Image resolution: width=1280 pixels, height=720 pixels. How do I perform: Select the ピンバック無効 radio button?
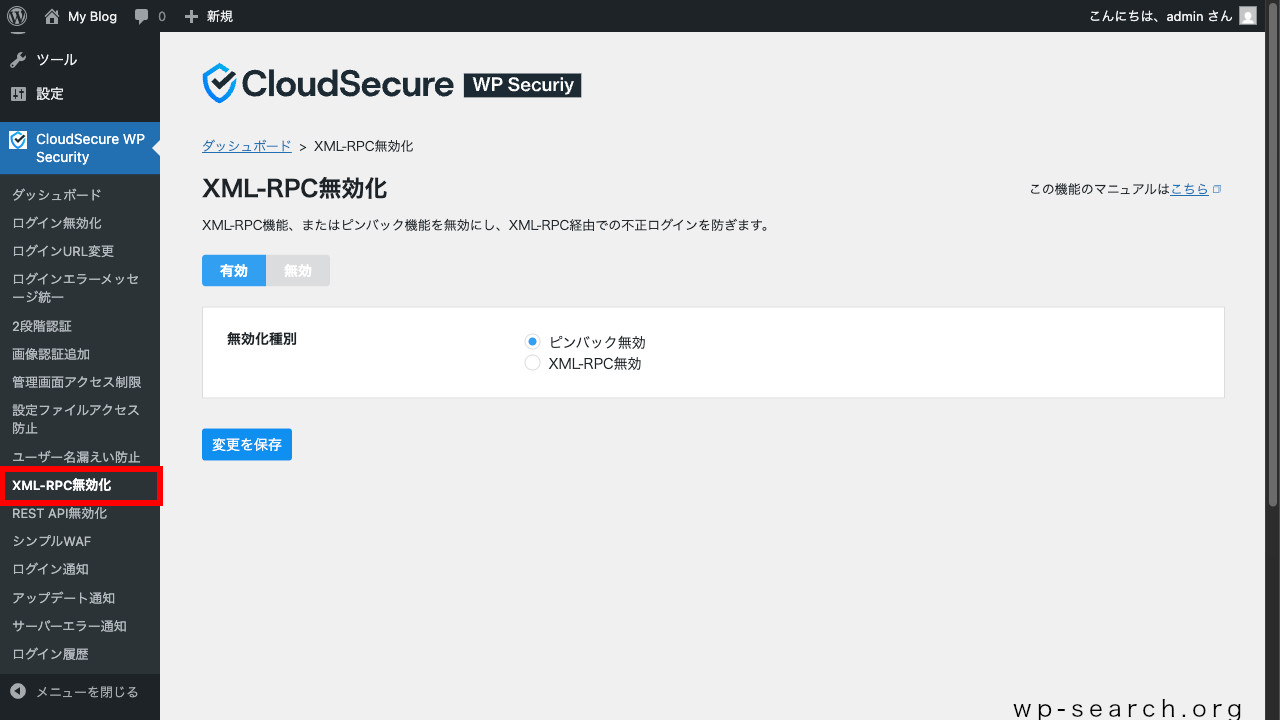coord(532,341)
